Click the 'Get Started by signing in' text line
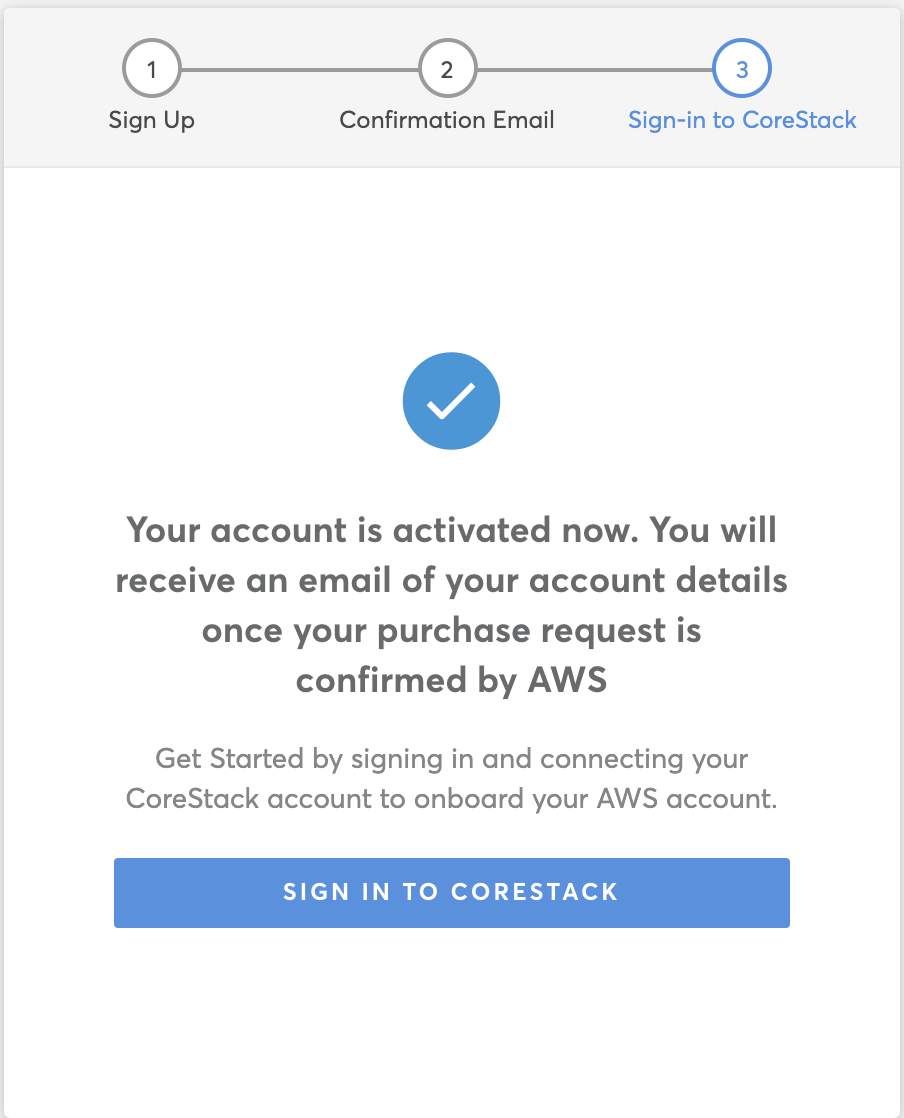 pos(451,759)
